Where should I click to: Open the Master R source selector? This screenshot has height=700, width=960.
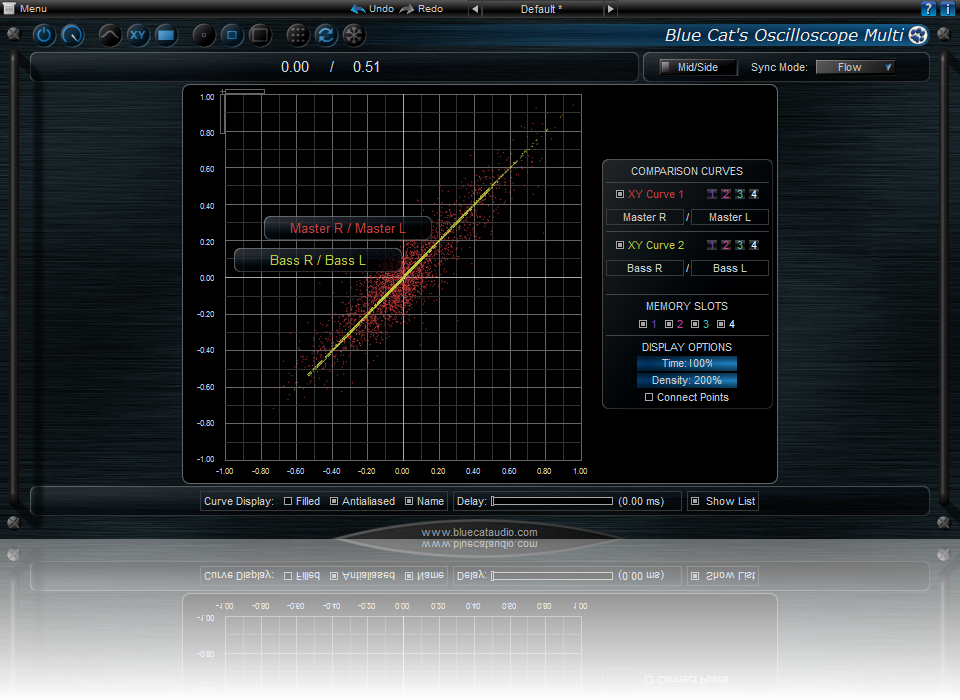[x=644, y=217]
